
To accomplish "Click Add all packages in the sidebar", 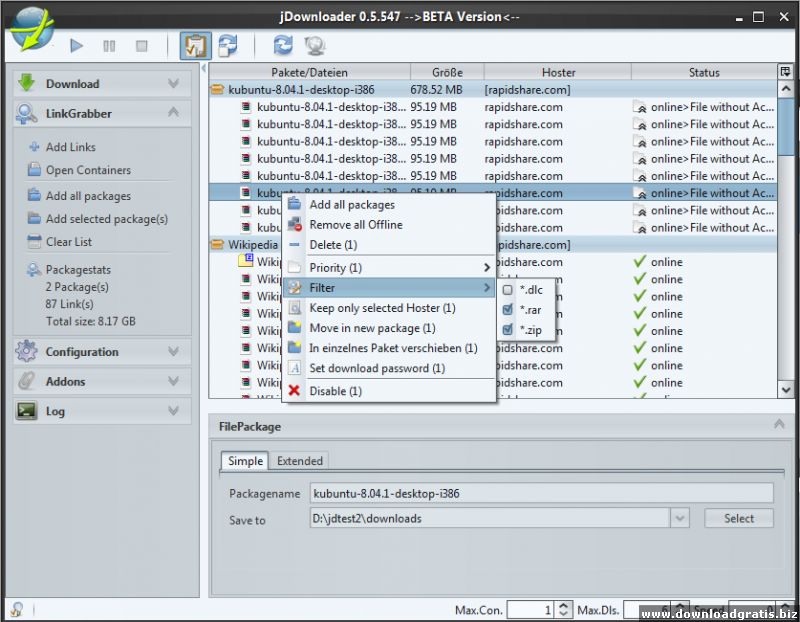I will [x=88, y=196].
